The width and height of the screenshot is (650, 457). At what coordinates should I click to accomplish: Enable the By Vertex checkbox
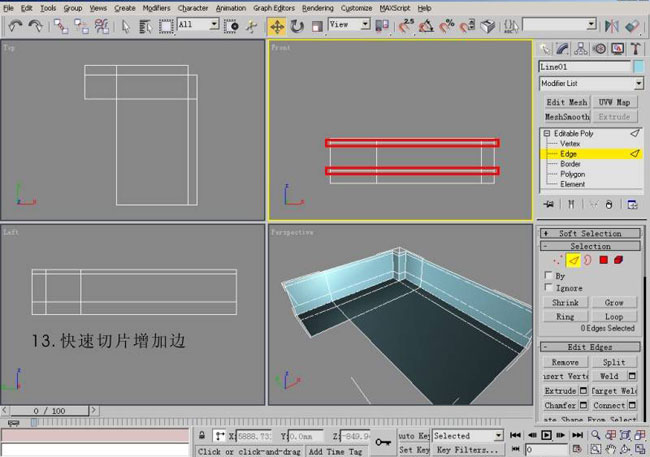pos(548,275)
